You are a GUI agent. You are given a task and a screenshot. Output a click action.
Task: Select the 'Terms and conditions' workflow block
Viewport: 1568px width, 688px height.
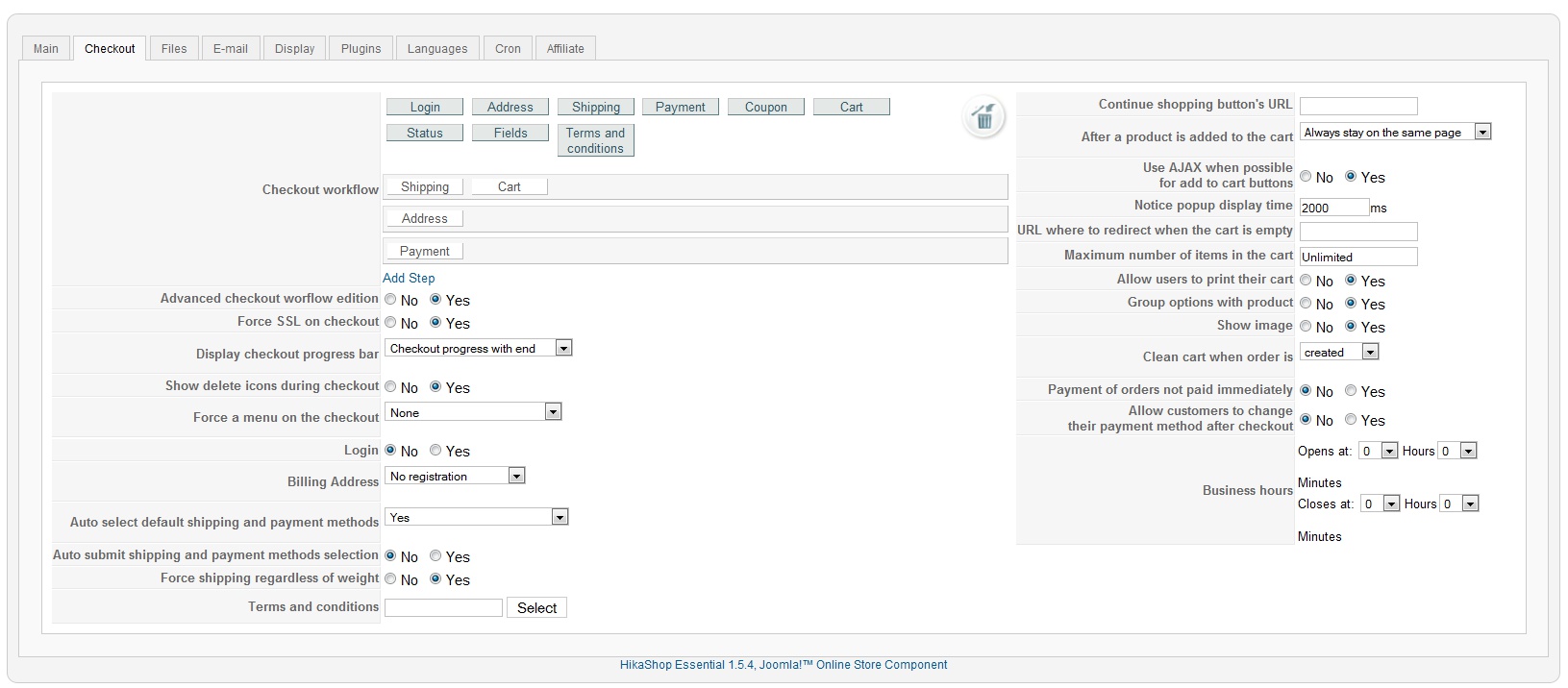tap(595, 140)
